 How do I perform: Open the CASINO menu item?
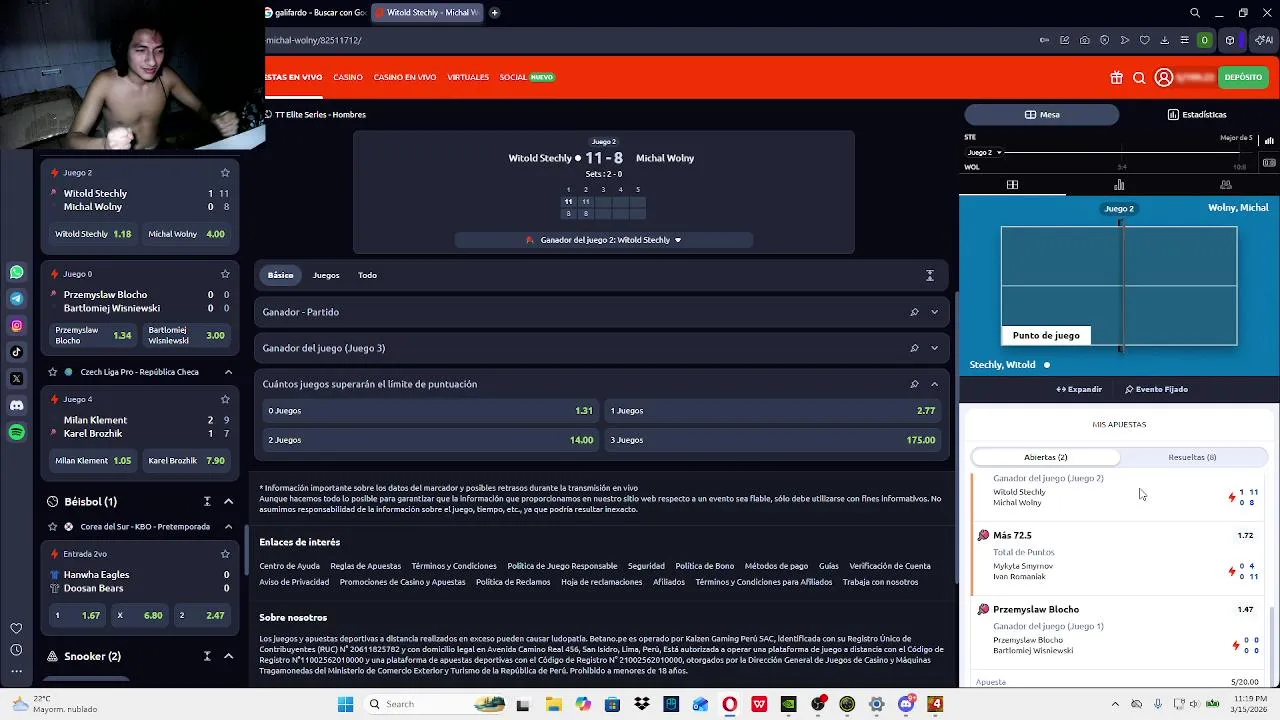coord(348,77)
